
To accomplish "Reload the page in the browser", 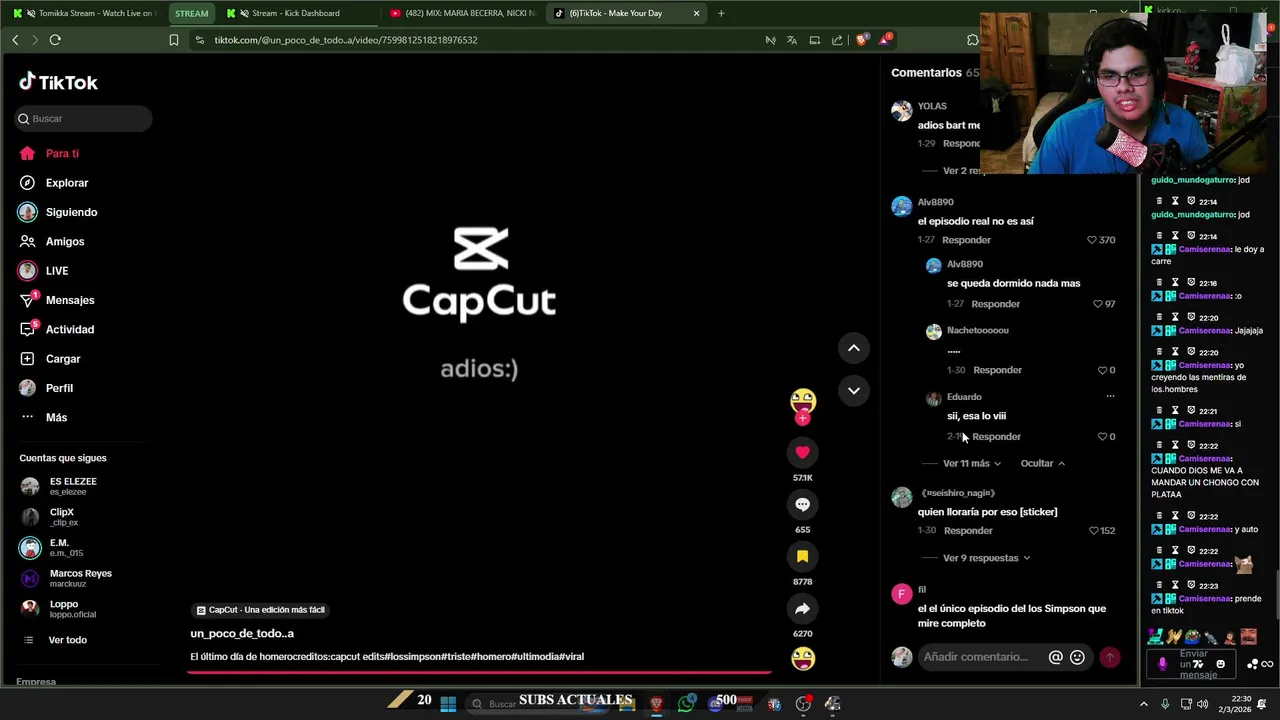I will tap(55, 40).
